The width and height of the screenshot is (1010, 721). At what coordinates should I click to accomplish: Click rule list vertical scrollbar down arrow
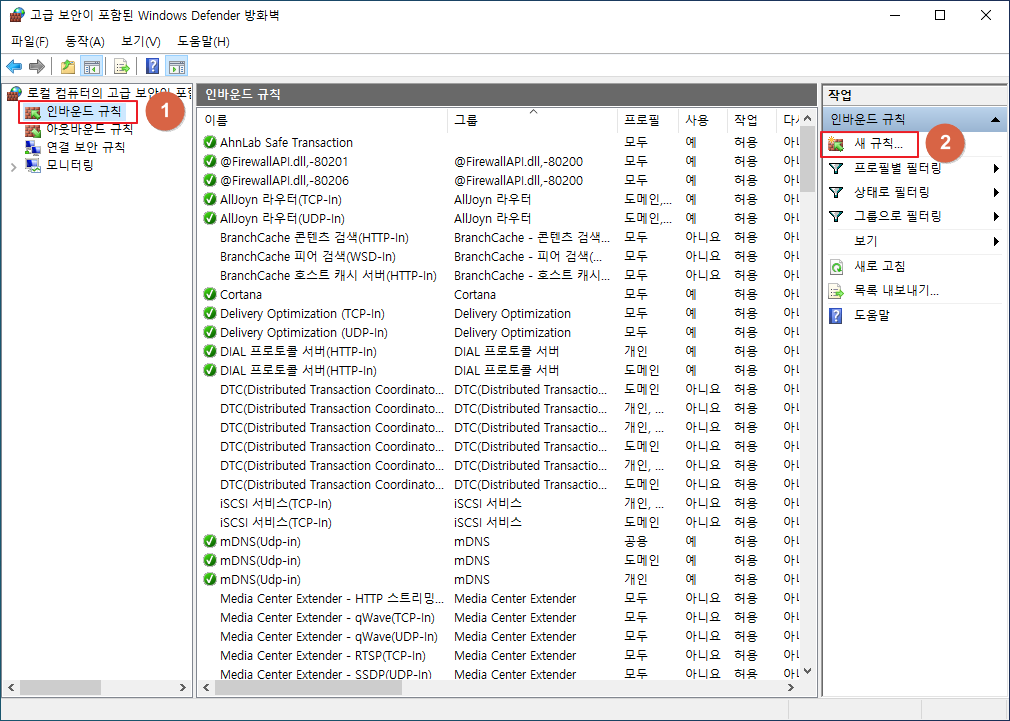(808, 671)
